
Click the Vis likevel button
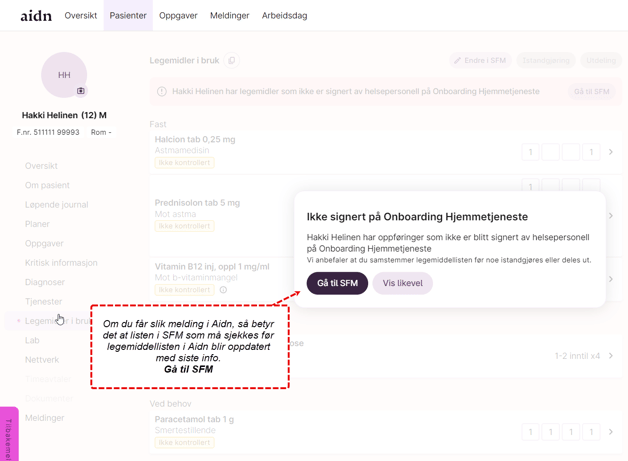[402, 283]
